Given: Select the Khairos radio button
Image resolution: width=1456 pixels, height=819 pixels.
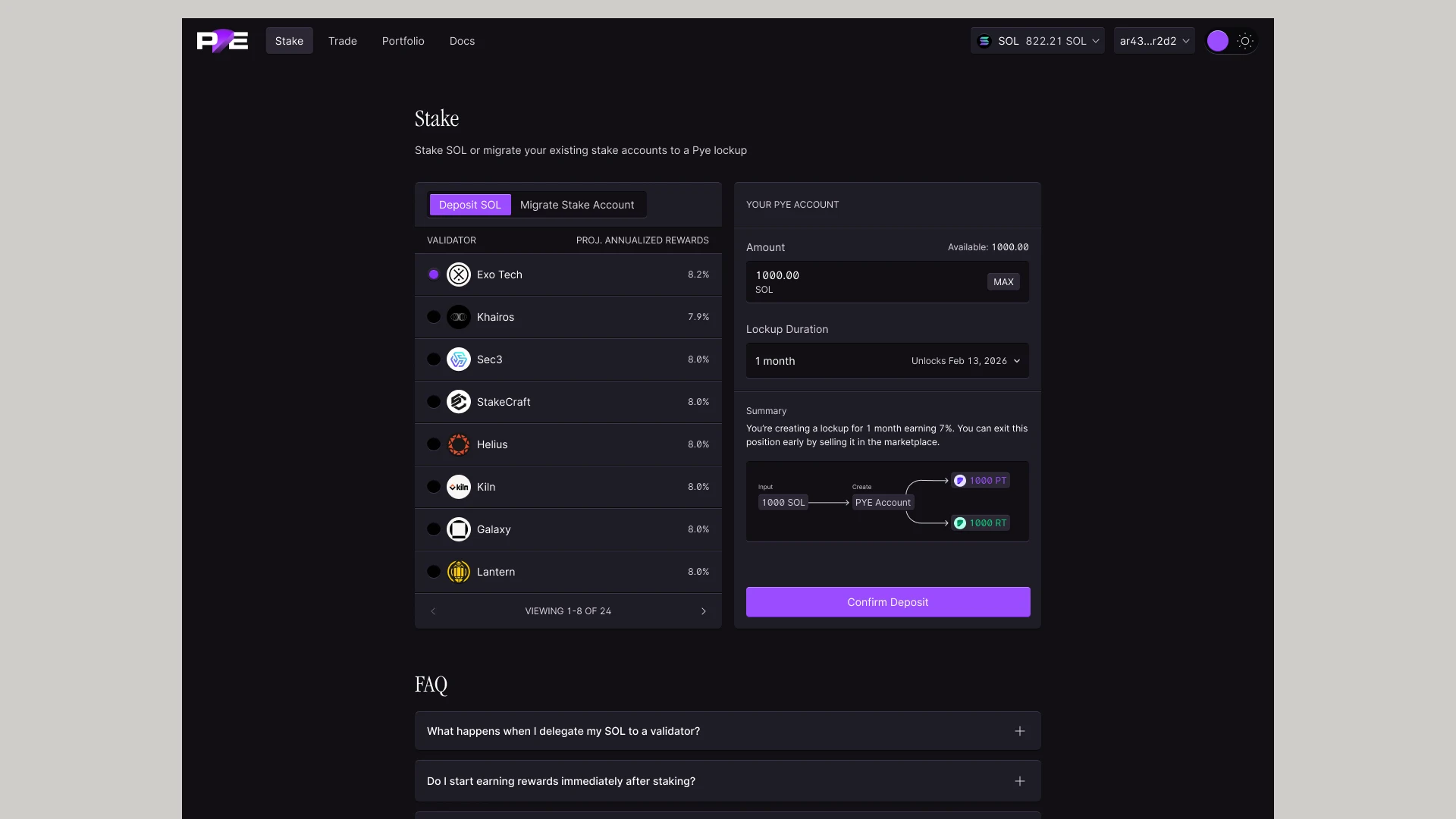Looking at the screenshot, I should [x=434, y=317].
